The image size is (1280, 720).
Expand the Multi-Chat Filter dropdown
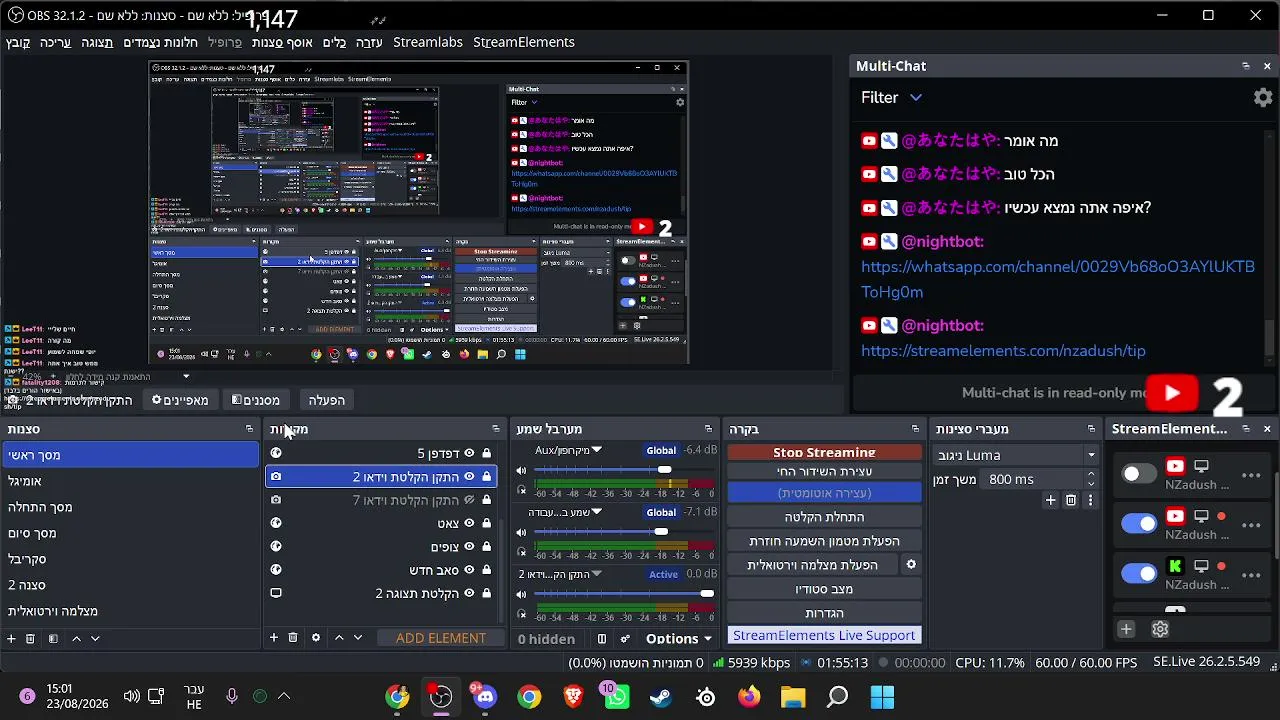[891, 97]
